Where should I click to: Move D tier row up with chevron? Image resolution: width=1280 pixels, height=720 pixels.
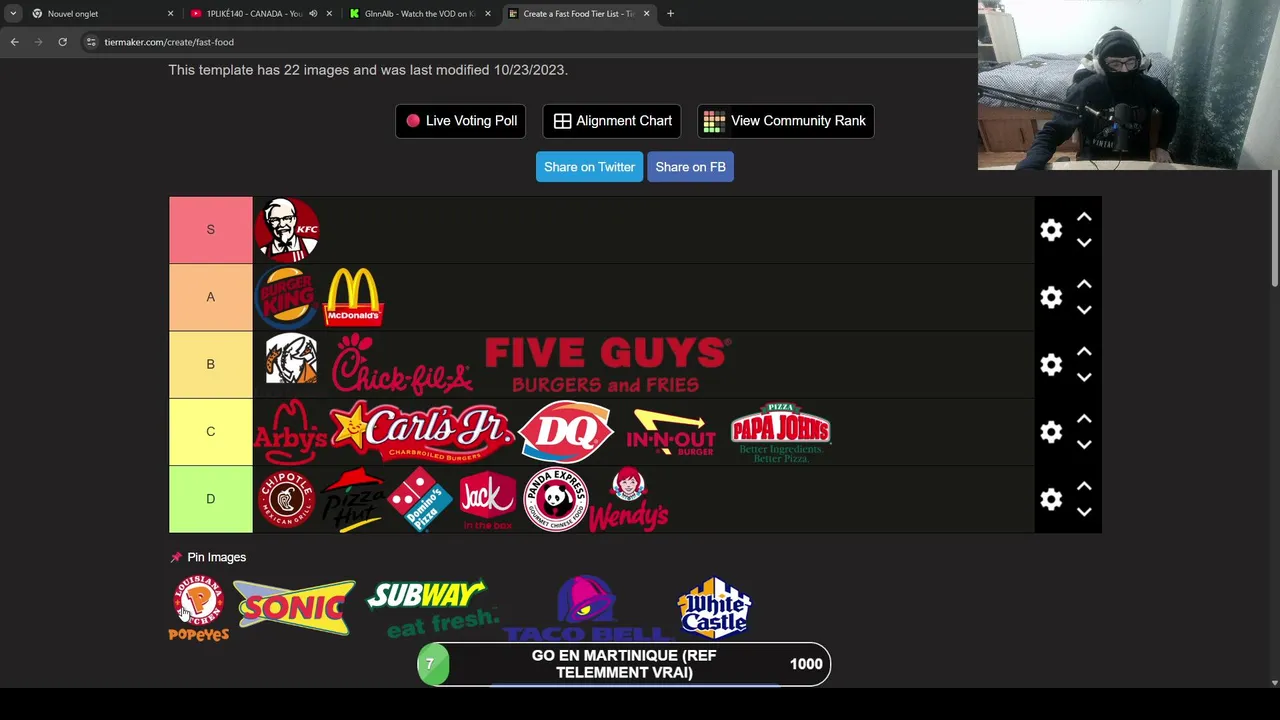[1084, 486]
